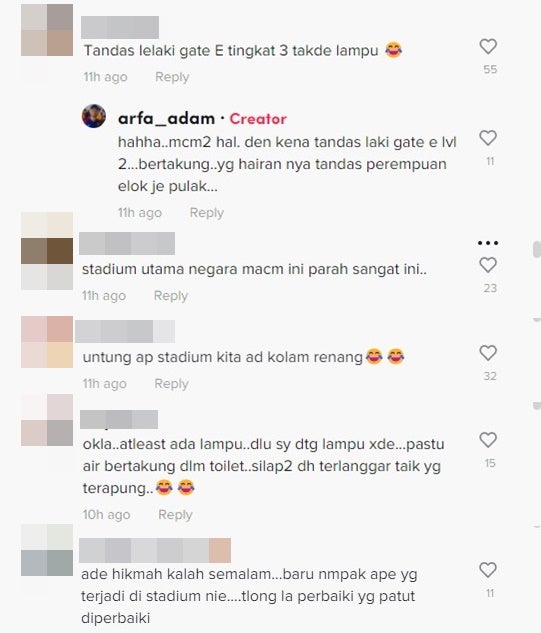Screen dimensions: 541x633
Task: Open blurred username above 'okla..atleast' comment
Action: [119, 419]
